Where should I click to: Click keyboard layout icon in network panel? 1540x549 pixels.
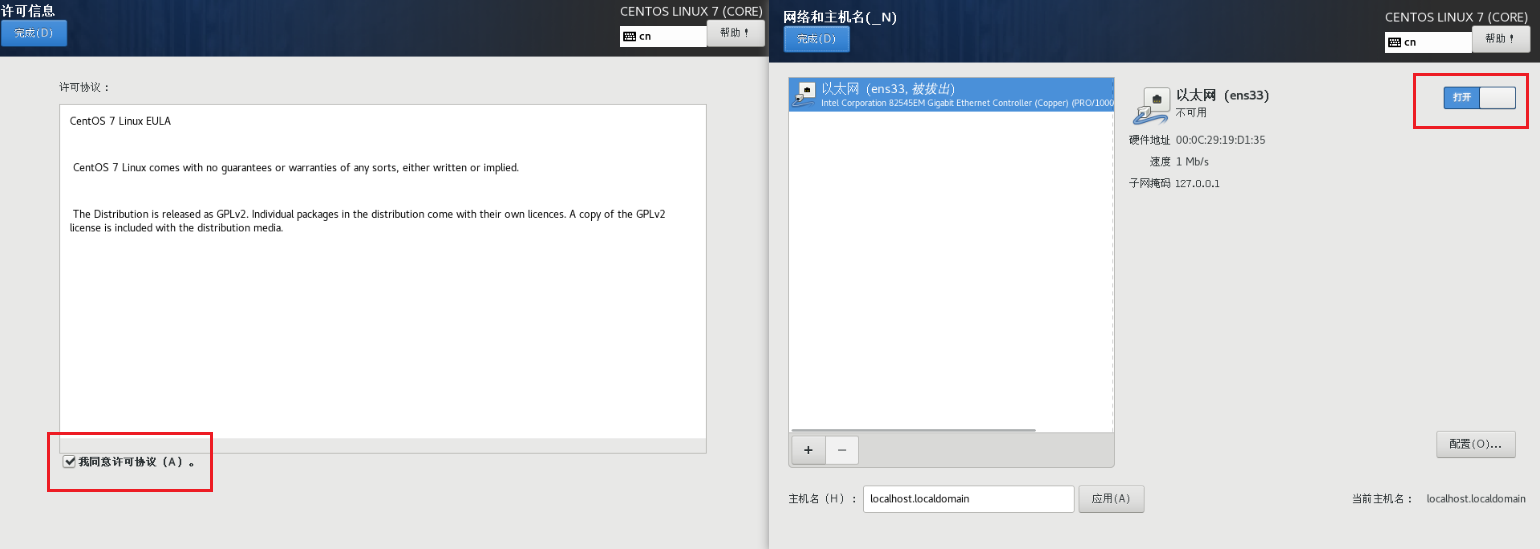[x=1394, y=42]
